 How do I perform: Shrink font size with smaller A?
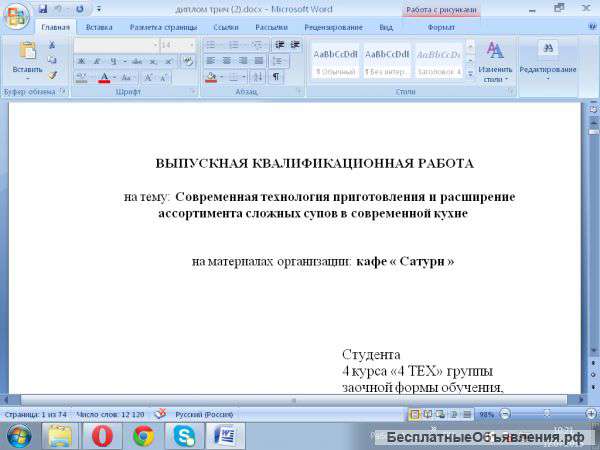(164, 78)
